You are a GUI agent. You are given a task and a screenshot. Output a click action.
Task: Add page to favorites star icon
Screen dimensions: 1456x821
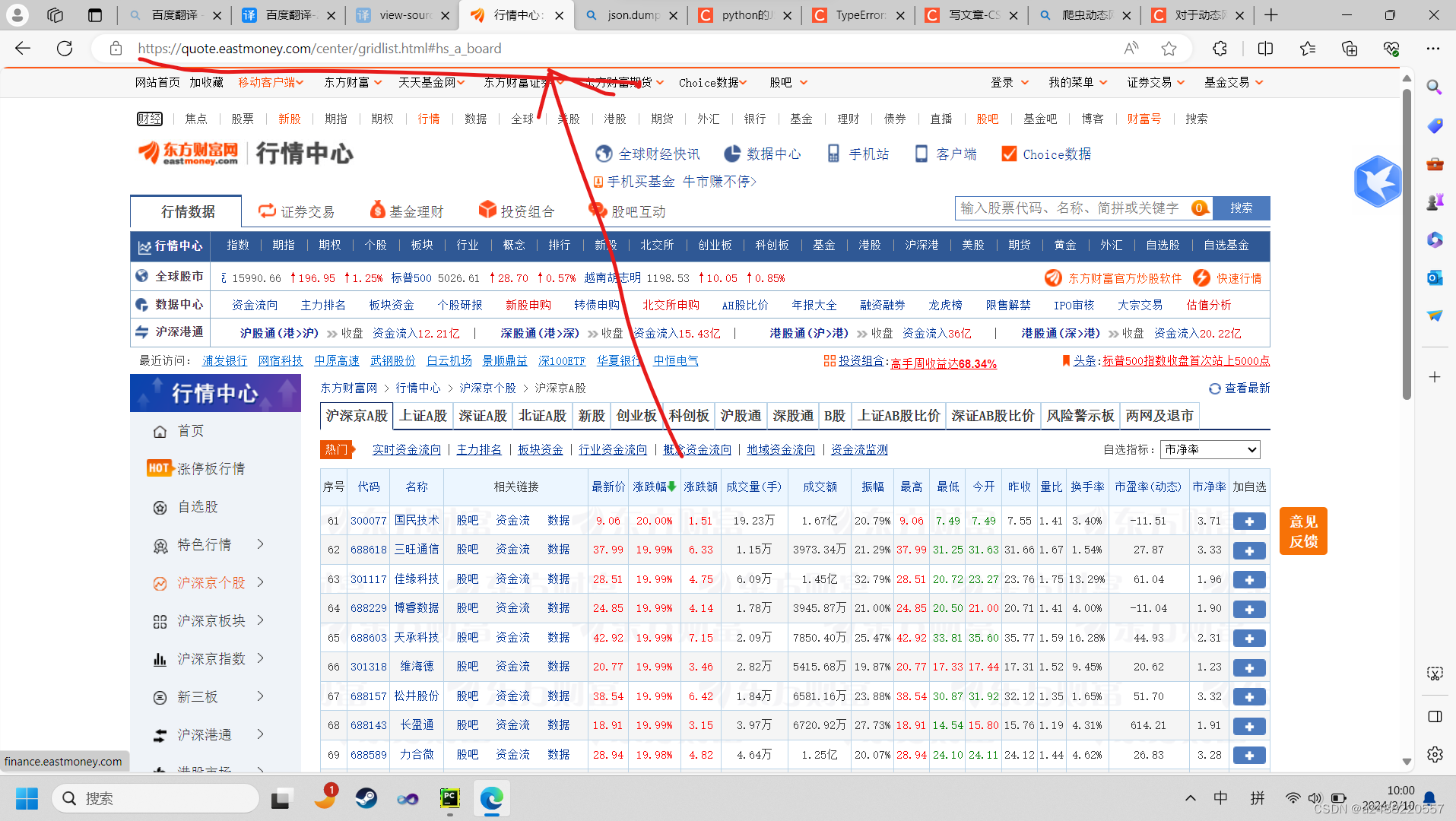(1169, 49)
